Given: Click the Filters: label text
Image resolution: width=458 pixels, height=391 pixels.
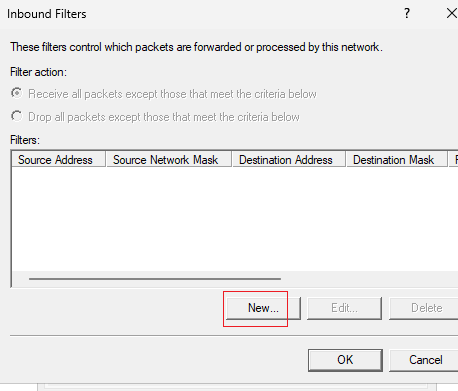Looking at the screenshot, I should coord(25,140).
